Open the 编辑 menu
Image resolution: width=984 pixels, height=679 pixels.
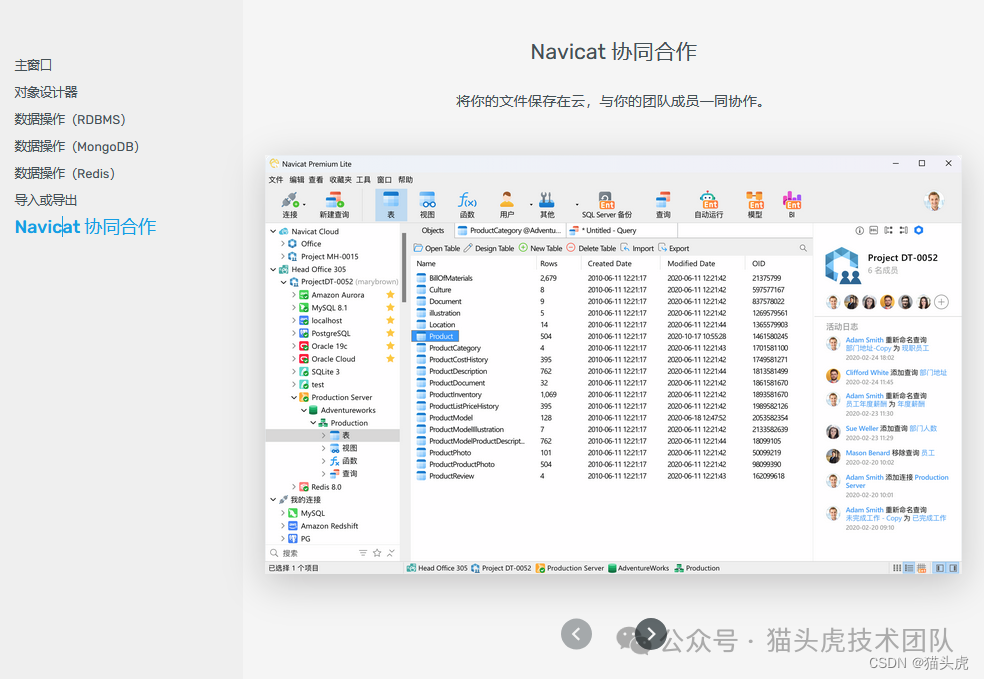(x=296, y=179)
